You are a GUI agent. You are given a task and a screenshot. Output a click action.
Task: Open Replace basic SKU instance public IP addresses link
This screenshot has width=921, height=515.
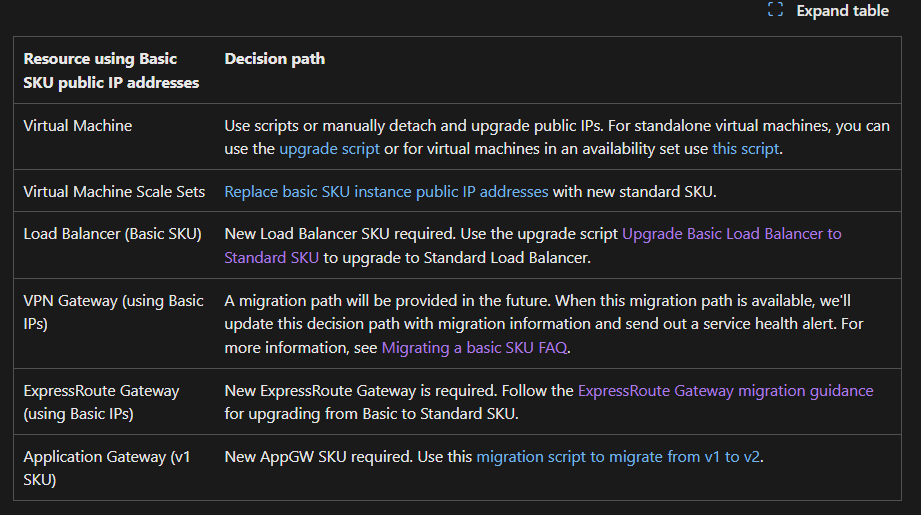pos(386,191)
